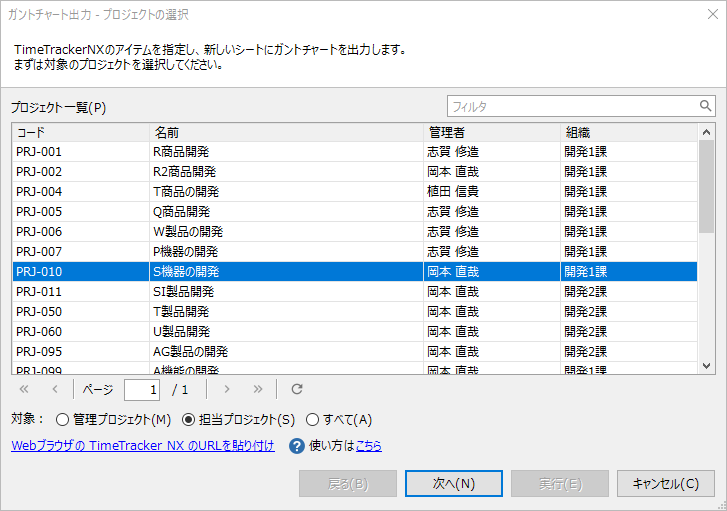This screenshot has width=727, height=511.
Task: Go to the next page arrow
Action: 227,389
